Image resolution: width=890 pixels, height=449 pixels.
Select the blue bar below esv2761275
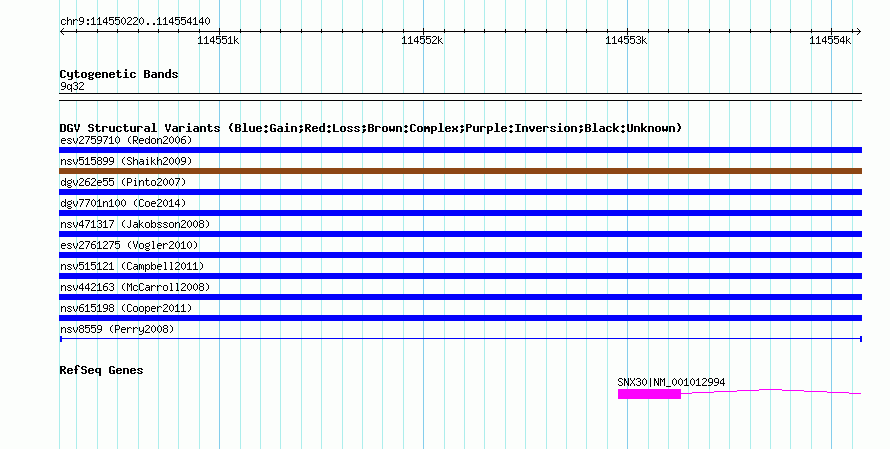(x=460, y=255)
